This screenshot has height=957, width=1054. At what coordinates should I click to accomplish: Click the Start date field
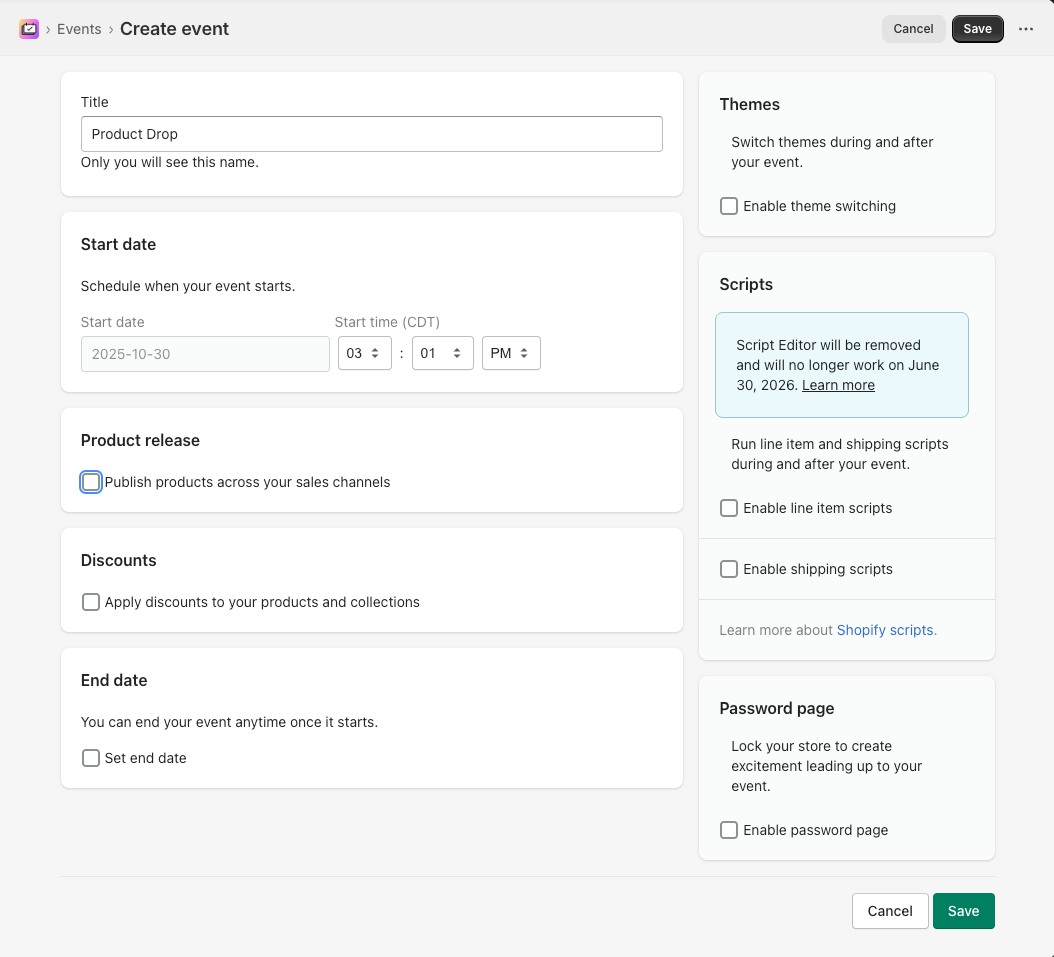tap(205, 354)
